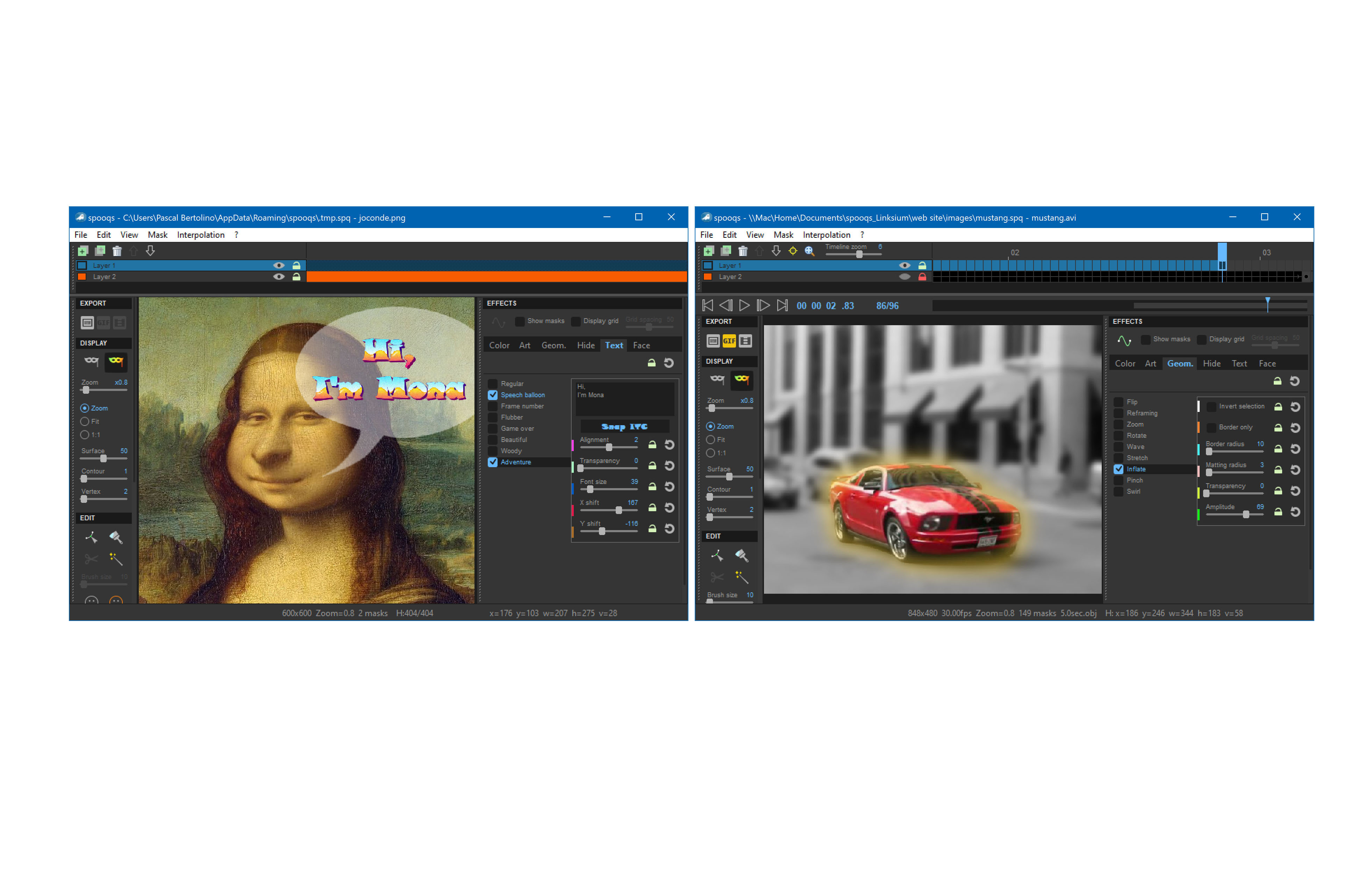1372x878 pixels.
Task: Reset the Matting radius parameter
Action: 1295,470
